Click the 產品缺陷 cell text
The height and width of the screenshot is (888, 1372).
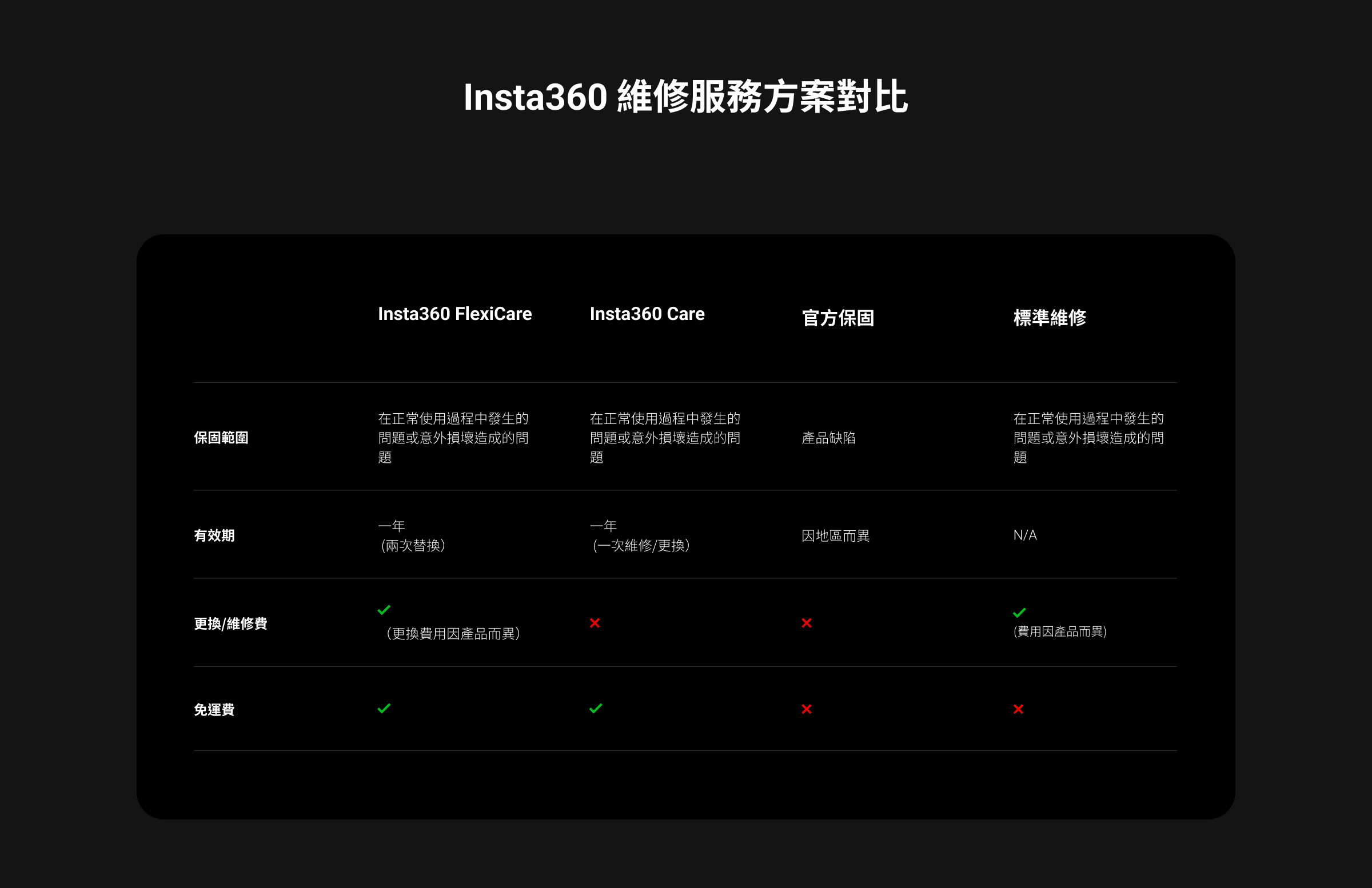click(x=828, y=438)
